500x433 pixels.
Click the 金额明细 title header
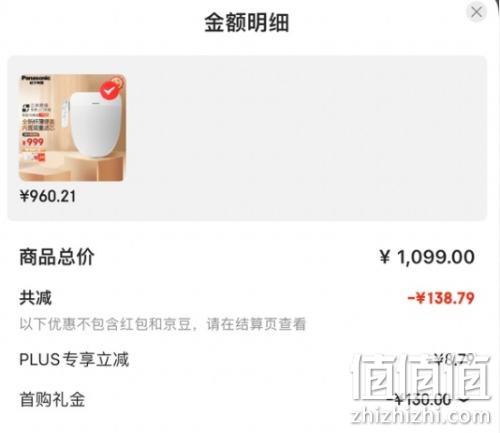[x=247, y=23]
